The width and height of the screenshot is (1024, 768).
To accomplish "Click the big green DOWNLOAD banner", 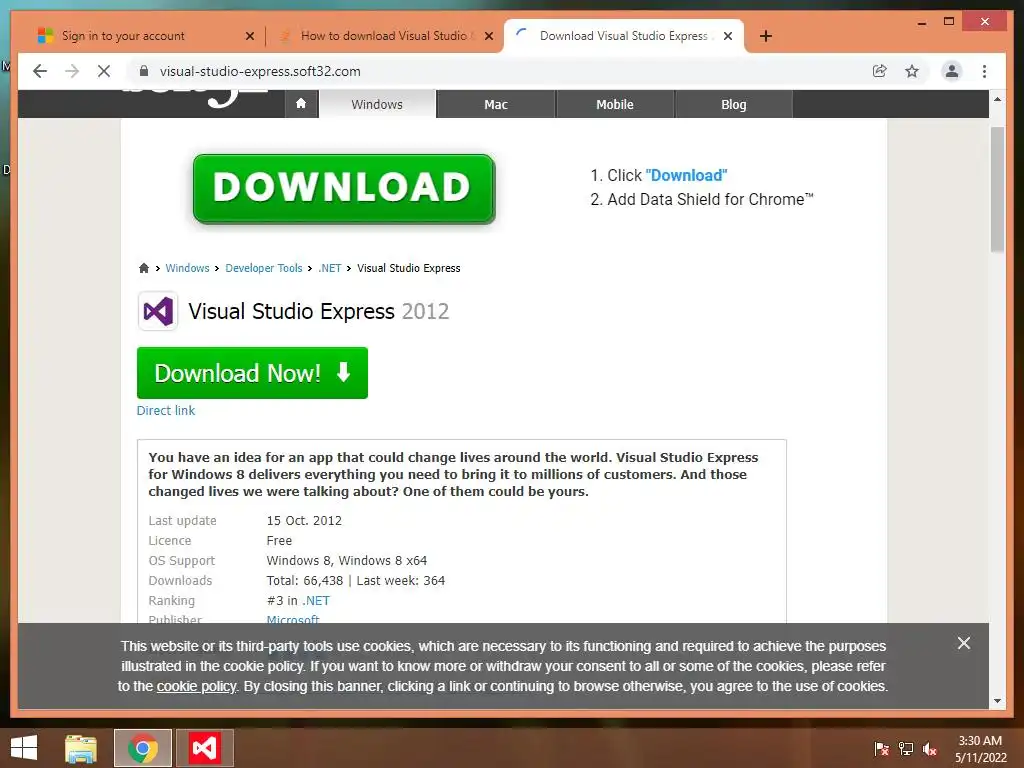I will pos(344,189).
